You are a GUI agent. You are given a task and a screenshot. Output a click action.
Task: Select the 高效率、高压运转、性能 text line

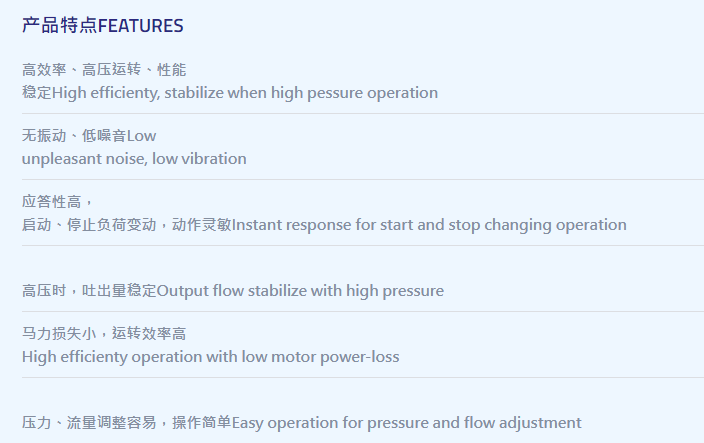pos(104,70)
